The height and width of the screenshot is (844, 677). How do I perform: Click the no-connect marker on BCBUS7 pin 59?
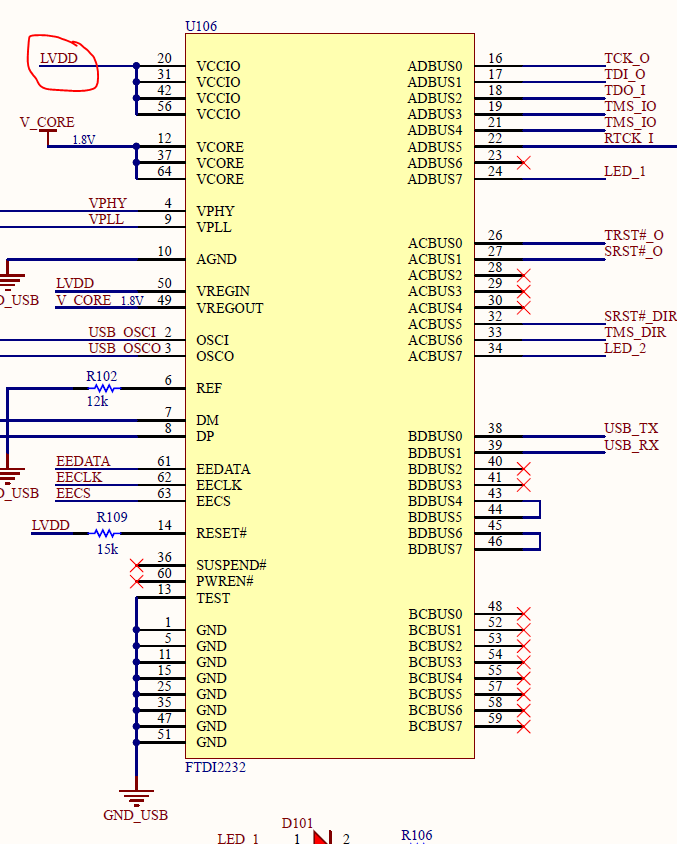pos(524,727)
